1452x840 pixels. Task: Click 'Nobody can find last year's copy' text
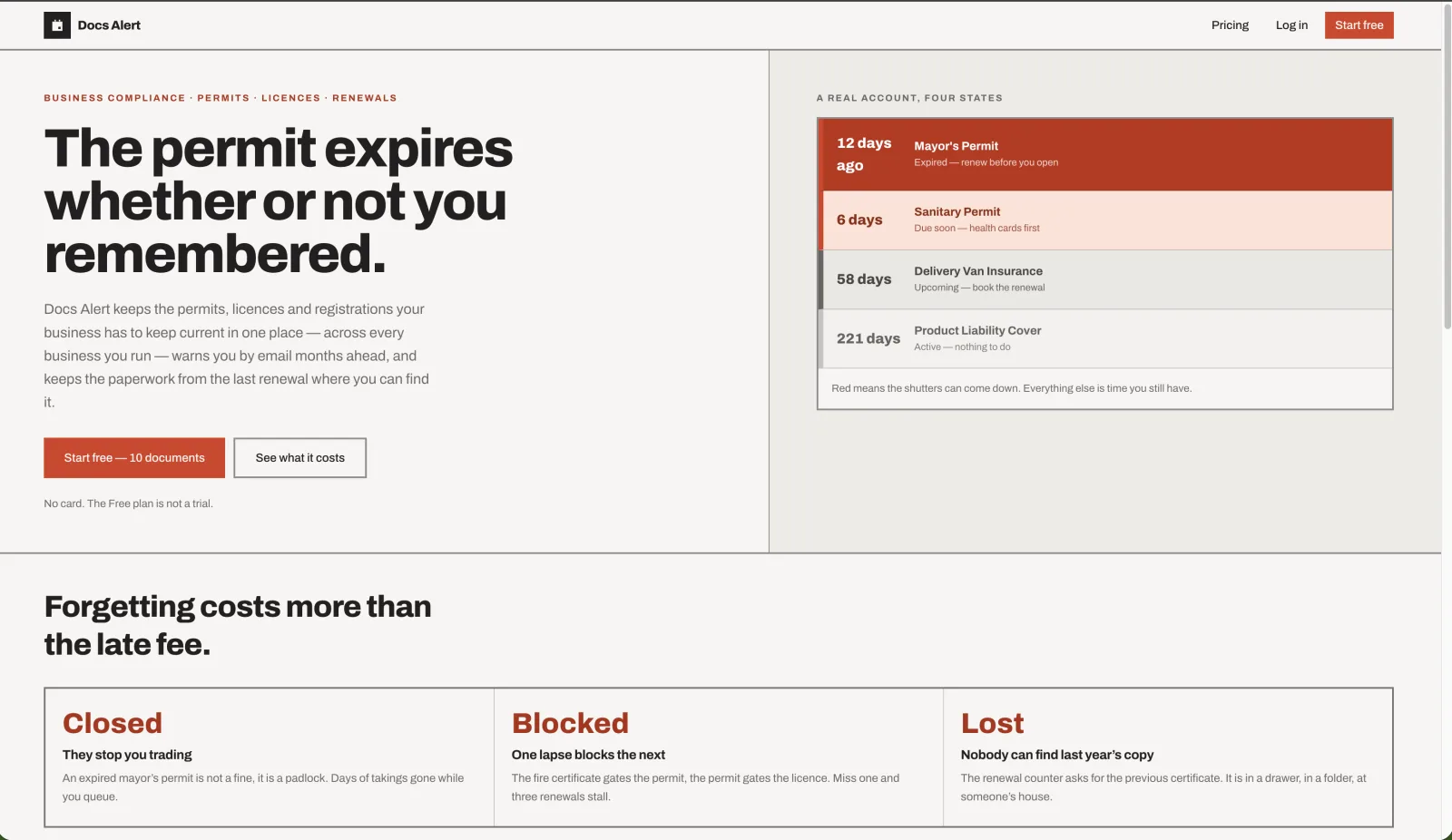tap(1057, 755)
